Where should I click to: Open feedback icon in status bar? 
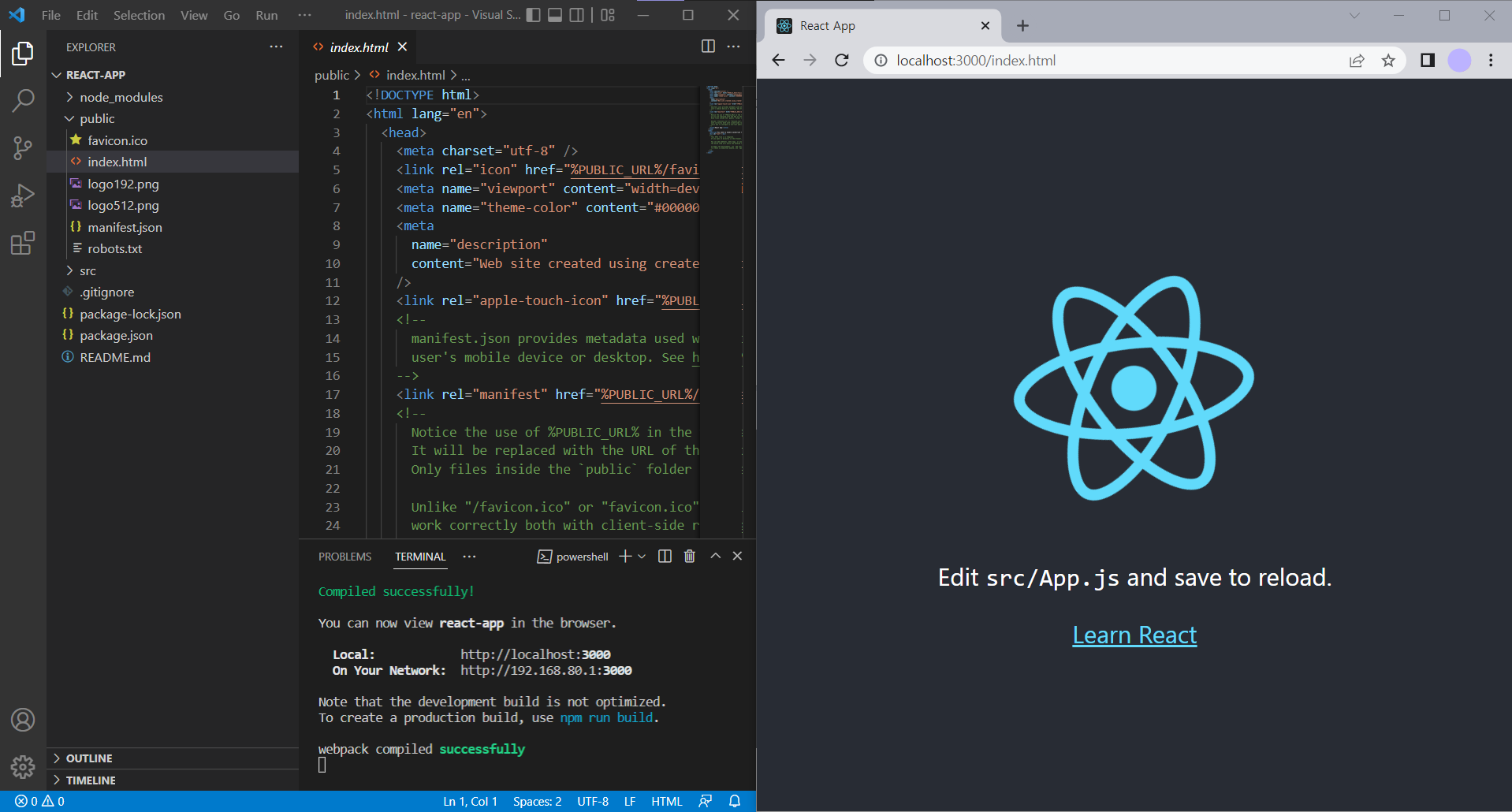[x=706, y=801]
